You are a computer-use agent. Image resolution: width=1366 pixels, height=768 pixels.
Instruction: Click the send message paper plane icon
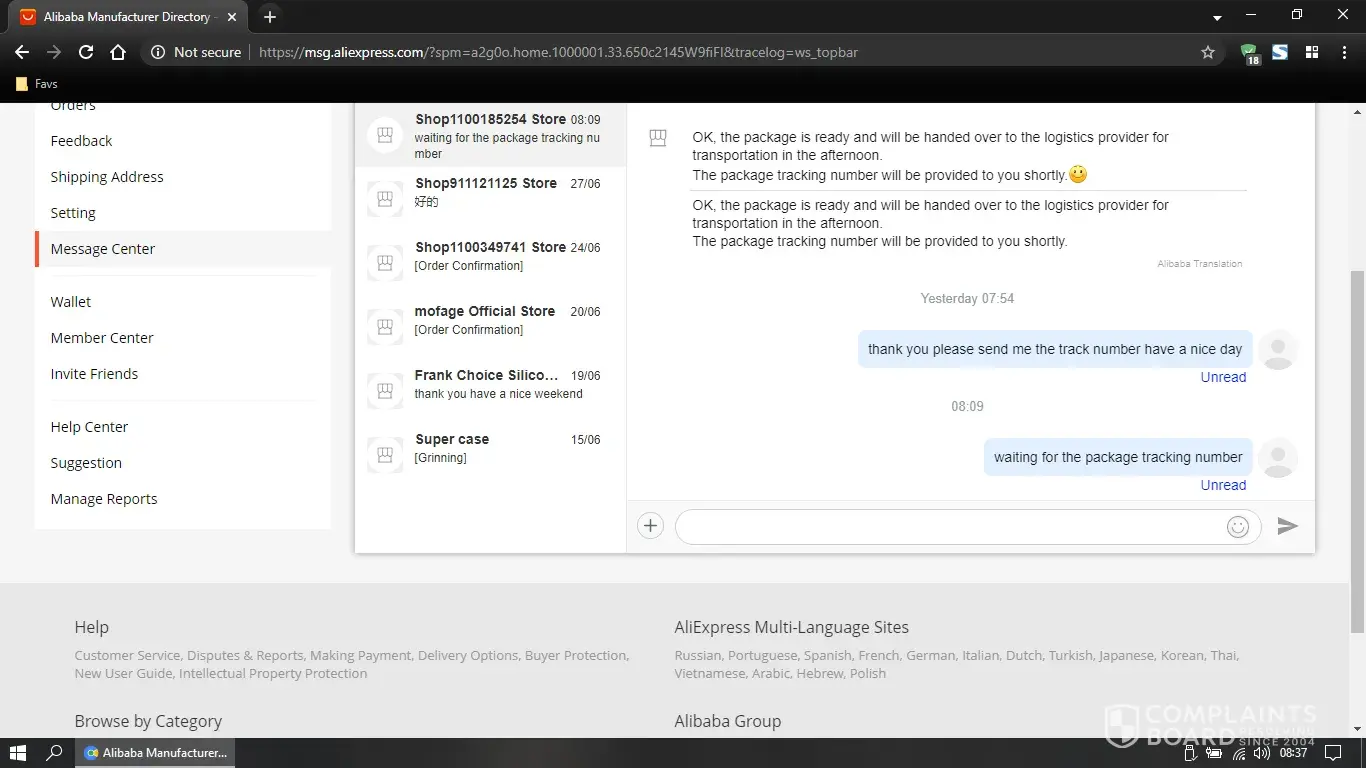pyautogui.click(x=1287, y=526)
